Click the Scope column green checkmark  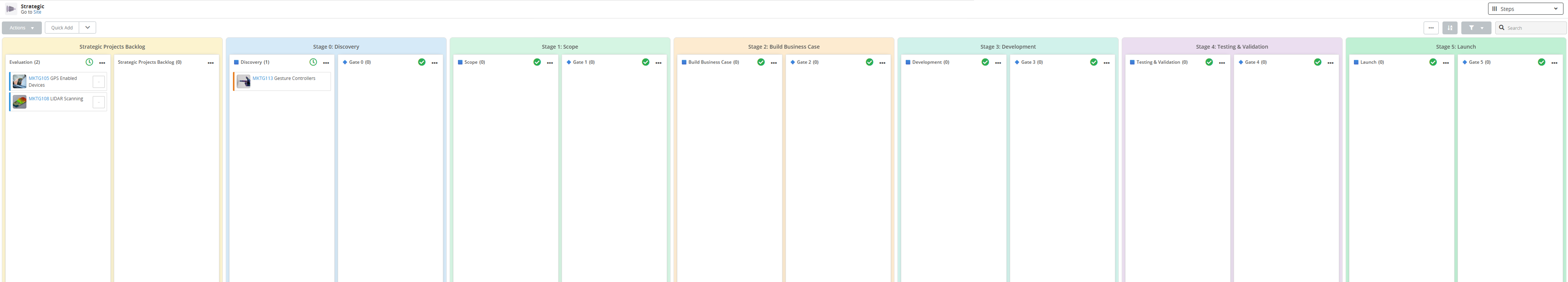(537, 62)
